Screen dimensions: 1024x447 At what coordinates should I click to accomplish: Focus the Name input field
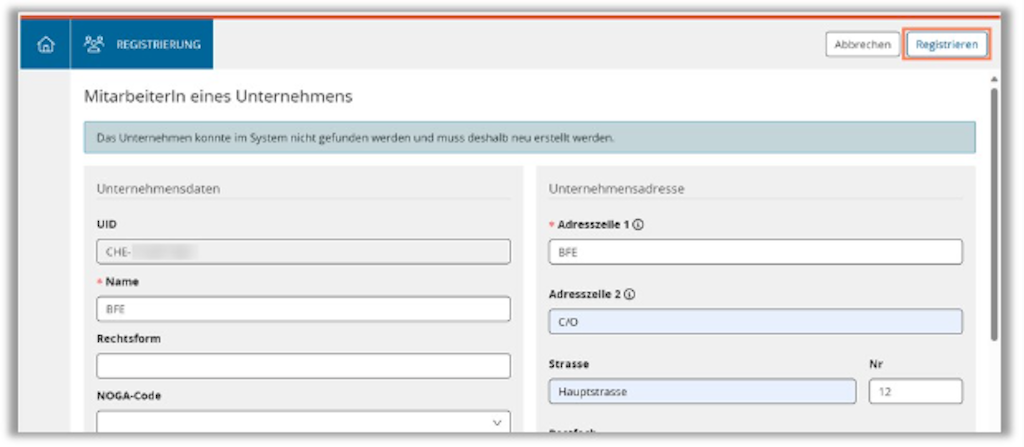click(303, 309)
